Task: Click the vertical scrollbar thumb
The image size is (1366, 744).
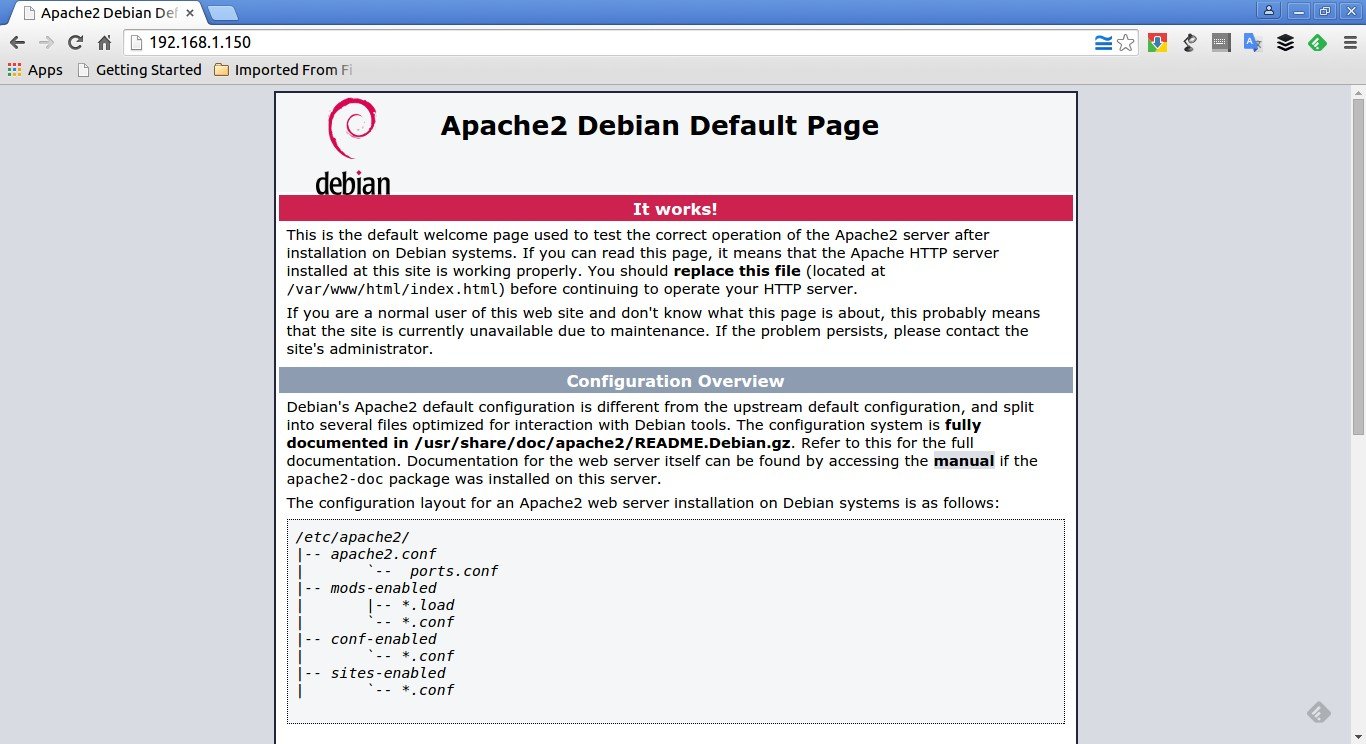Action: pos(1358,266)
